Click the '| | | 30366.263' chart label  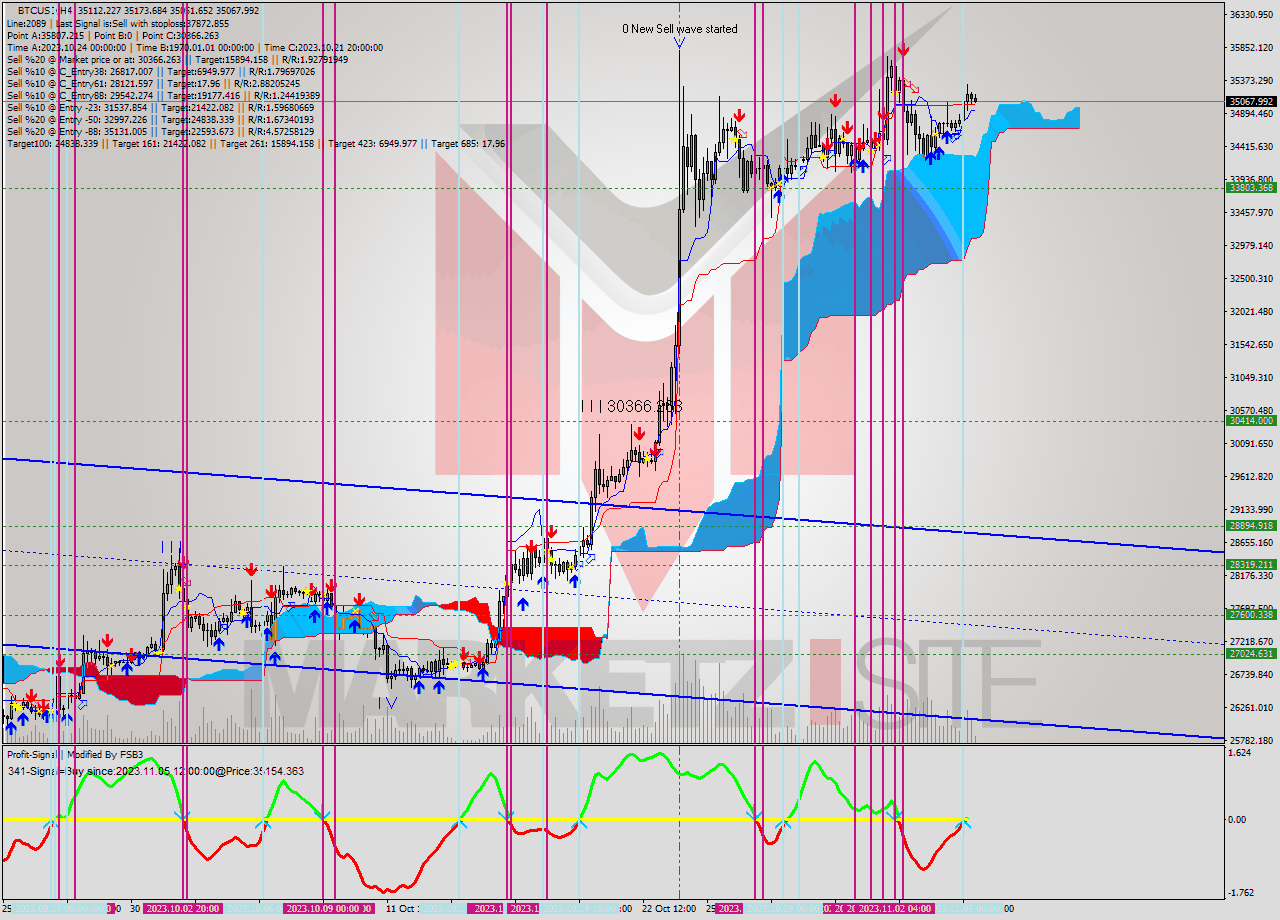point(632,406)
